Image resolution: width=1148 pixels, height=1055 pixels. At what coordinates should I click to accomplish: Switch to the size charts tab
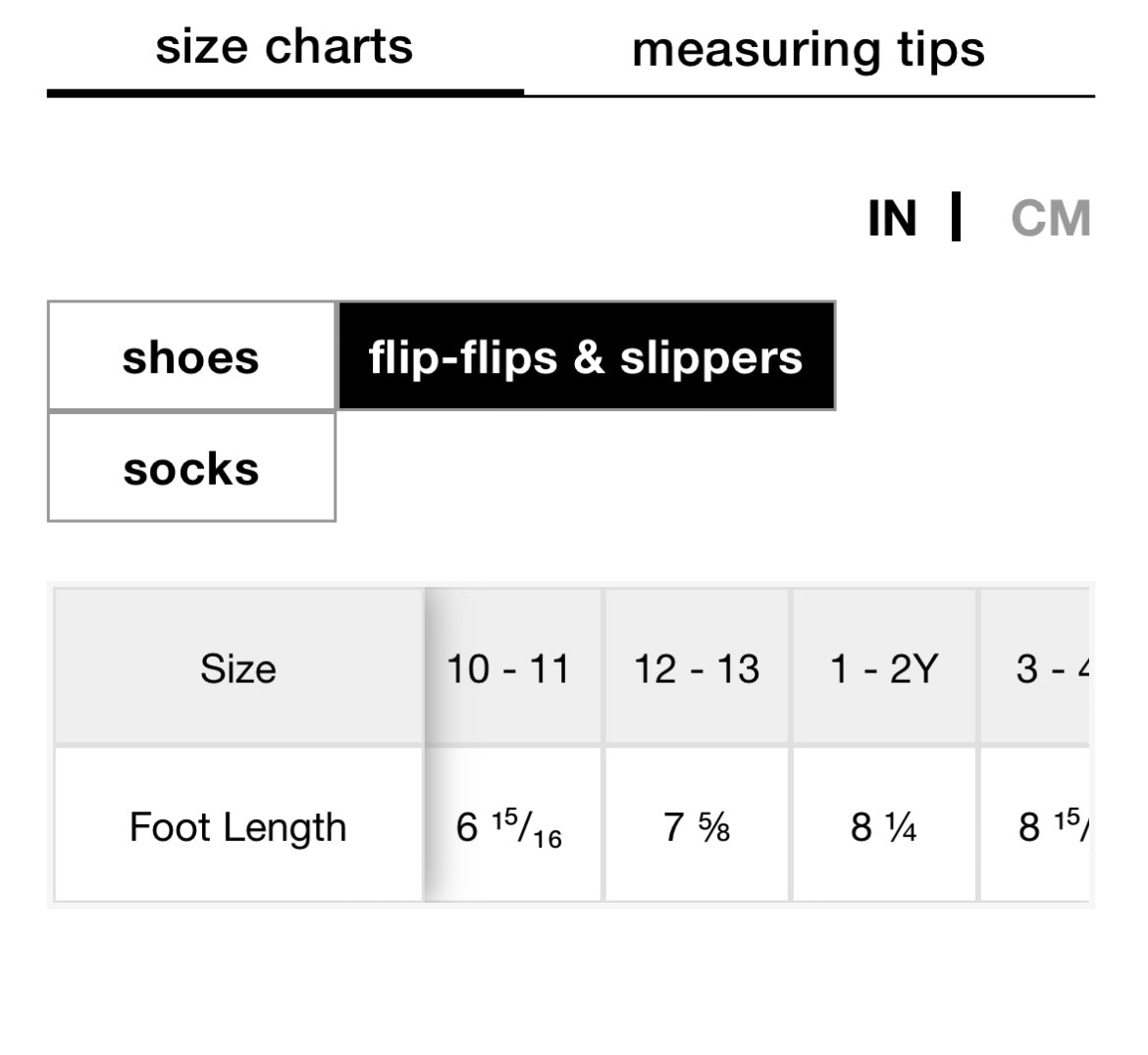(285, 47)
